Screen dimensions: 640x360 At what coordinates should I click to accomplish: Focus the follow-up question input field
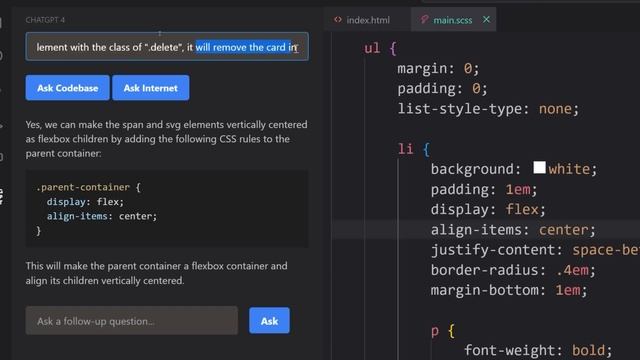point(131,321)
